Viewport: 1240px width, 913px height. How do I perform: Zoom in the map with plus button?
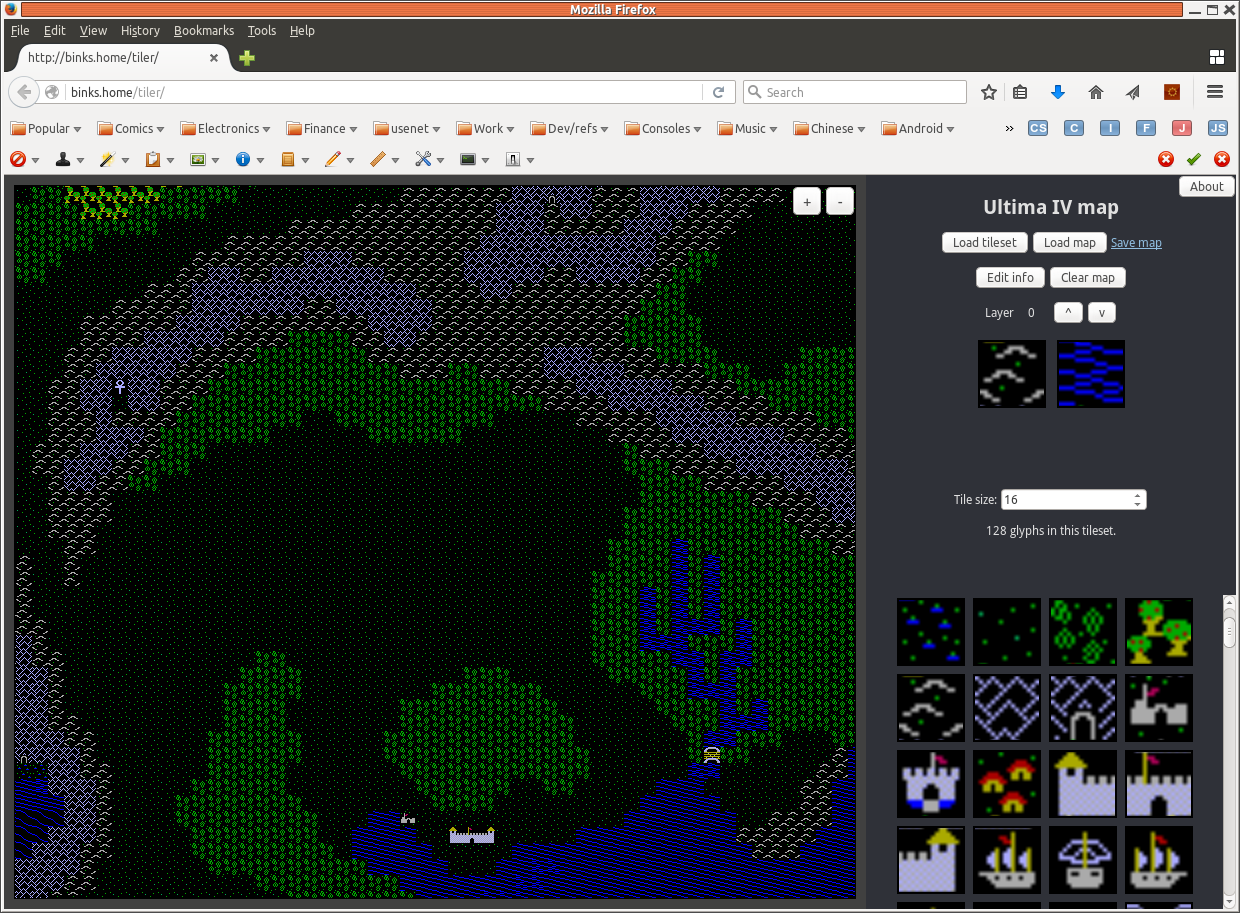tap(807, 201)
